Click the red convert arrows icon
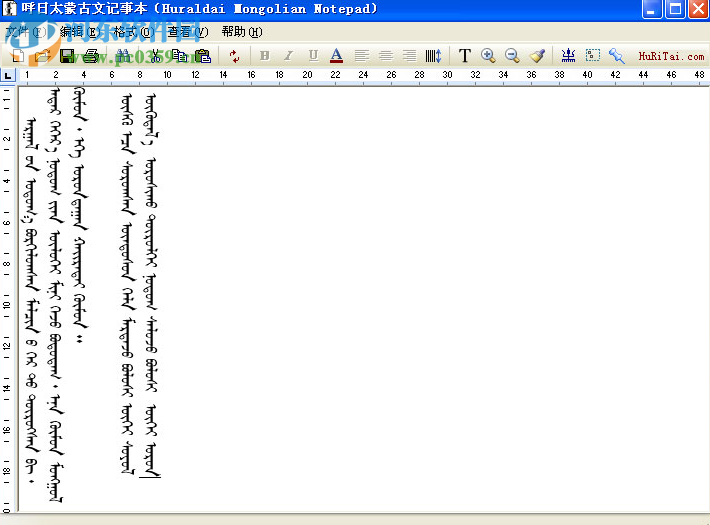 [234, 56]
